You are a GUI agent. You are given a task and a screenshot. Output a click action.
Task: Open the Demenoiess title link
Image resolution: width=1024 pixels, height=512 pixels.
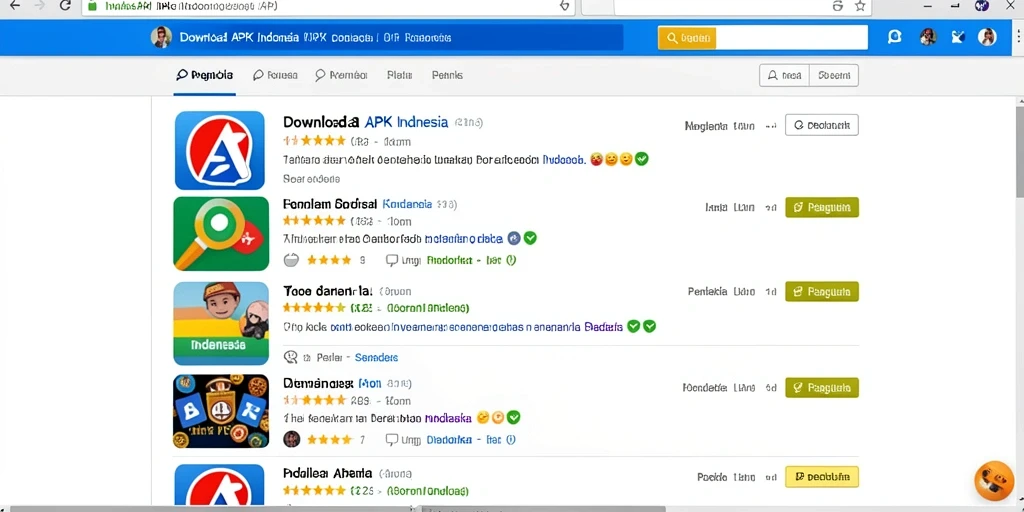319,383
